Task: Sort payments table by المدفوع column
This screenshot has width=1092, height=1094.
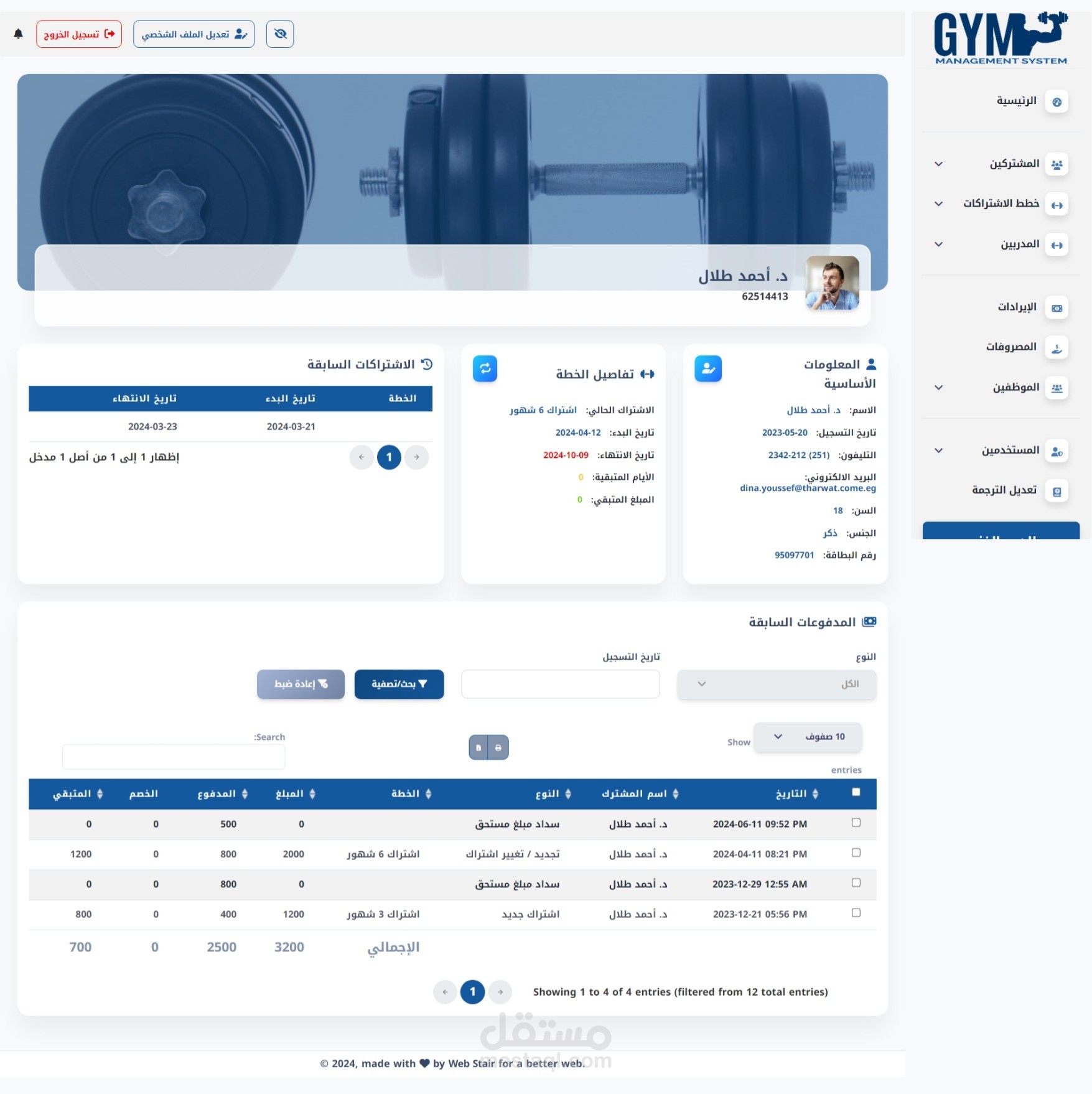Action: click(x=223, y=794)
